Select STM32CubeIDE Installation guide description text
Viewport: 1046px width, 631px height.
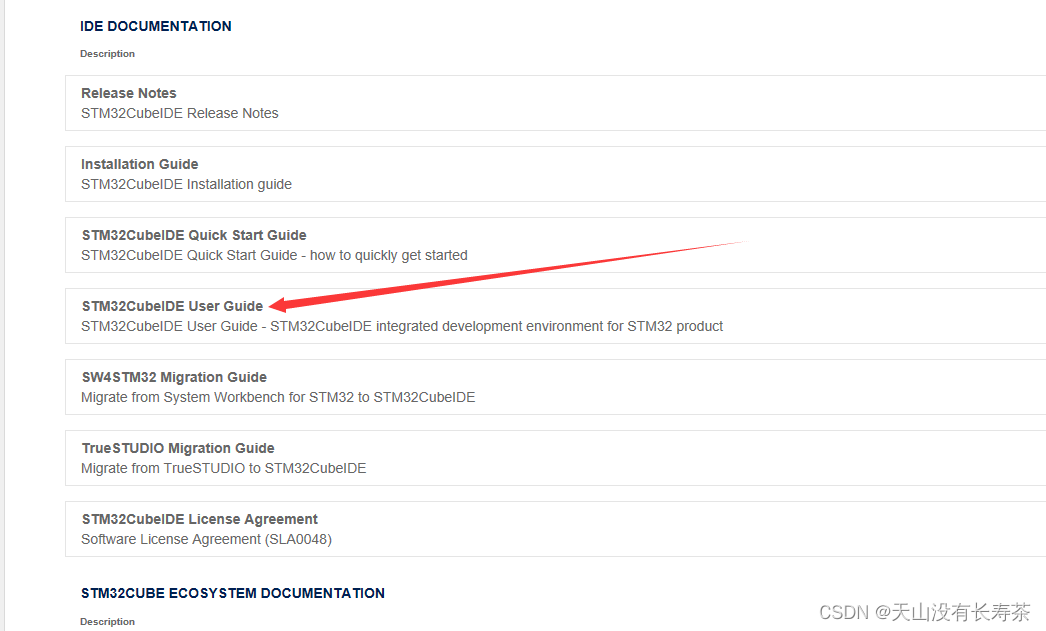coord(186,184)
